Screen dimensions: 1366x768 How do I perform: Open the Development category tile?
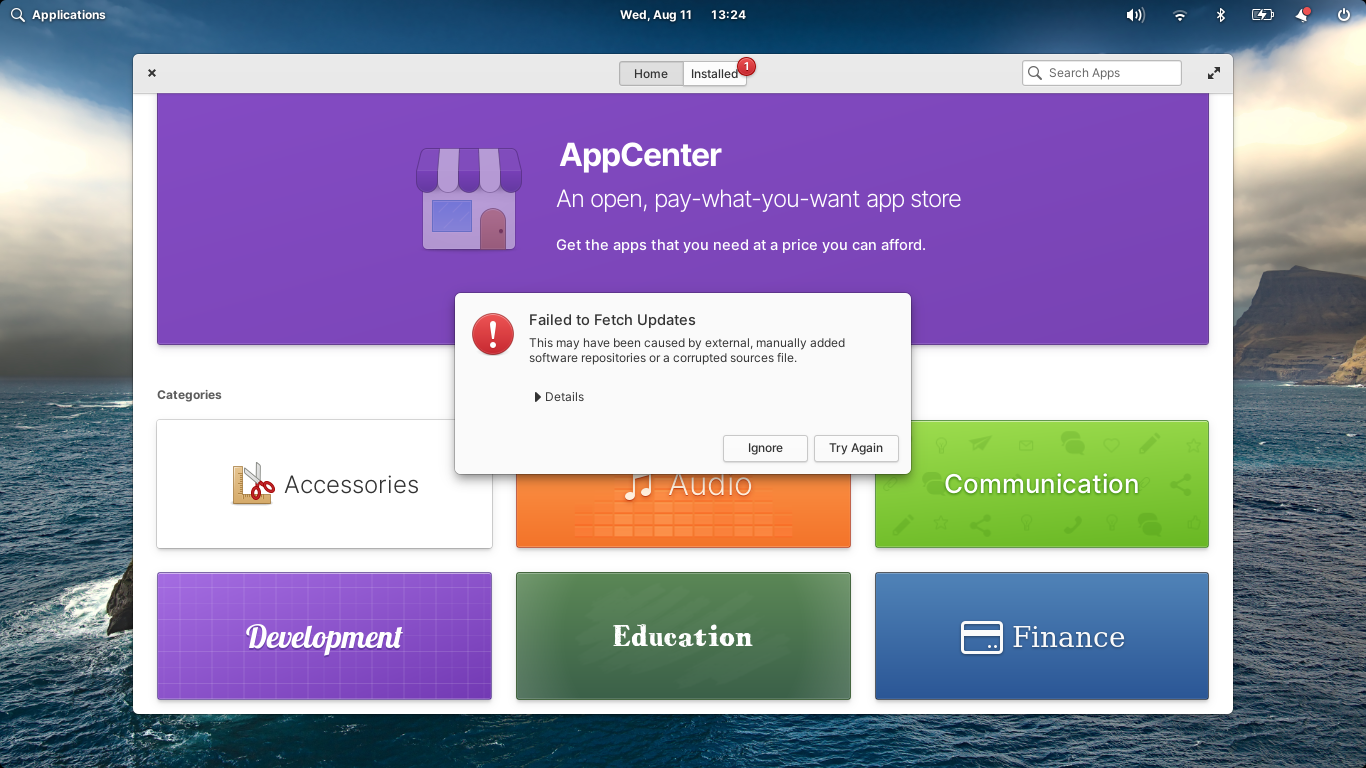click(x=325, y=636)
